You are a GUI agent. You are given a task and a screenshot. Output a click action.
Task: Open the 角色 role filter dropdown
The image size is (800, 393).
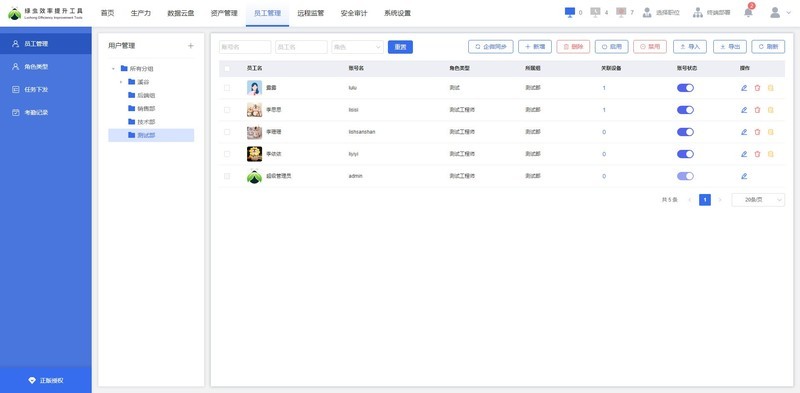pyautogui.click(x=357, y=47)
